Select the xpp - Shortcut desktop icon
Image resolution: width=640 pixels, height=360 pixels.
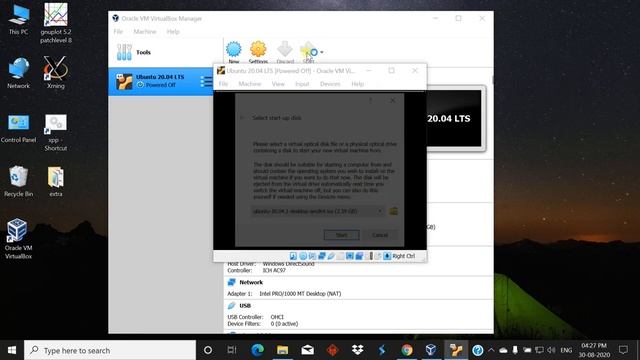[x=56, y=133]
